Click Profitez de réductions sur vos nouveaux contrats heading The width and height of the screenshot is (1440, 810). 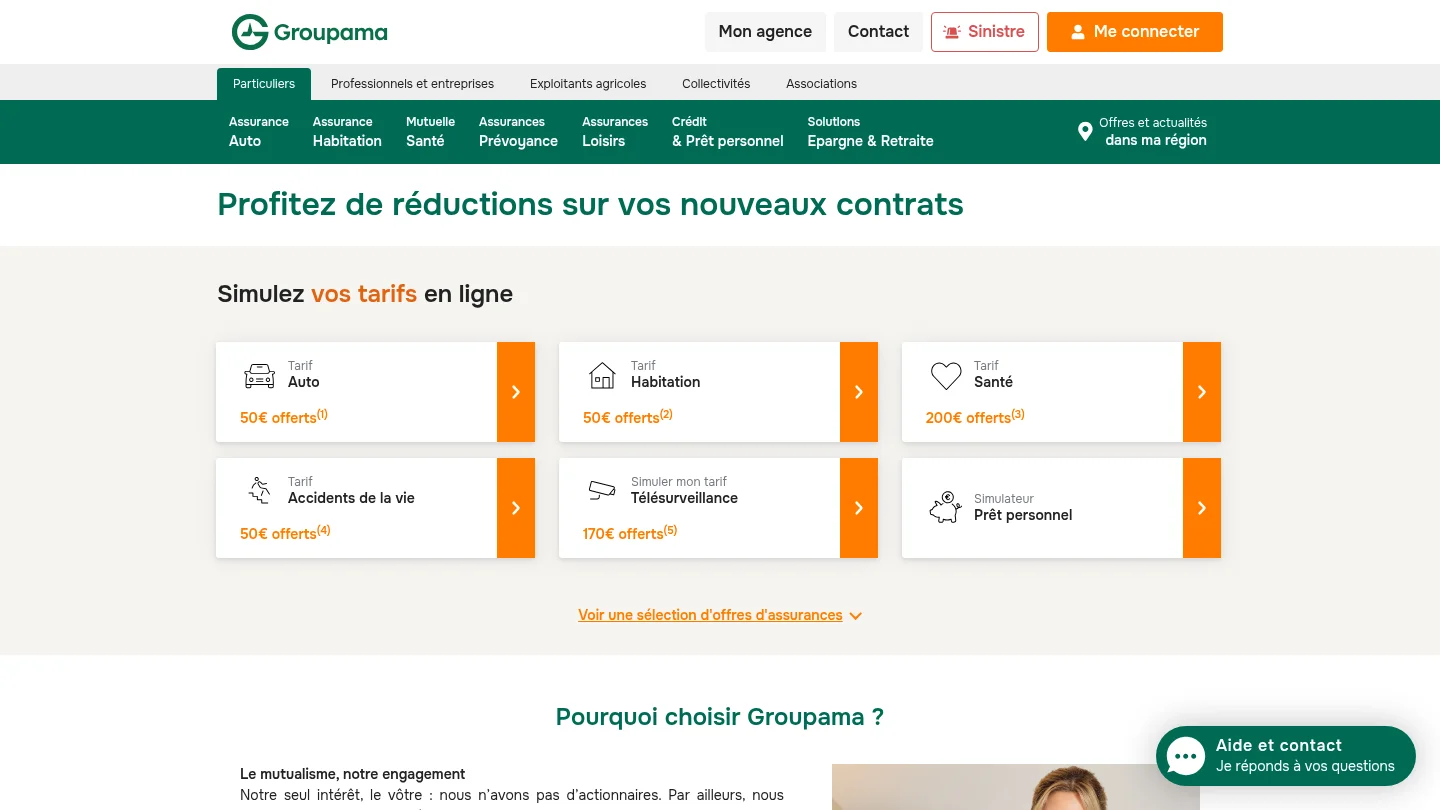click(x=591, y=204)
